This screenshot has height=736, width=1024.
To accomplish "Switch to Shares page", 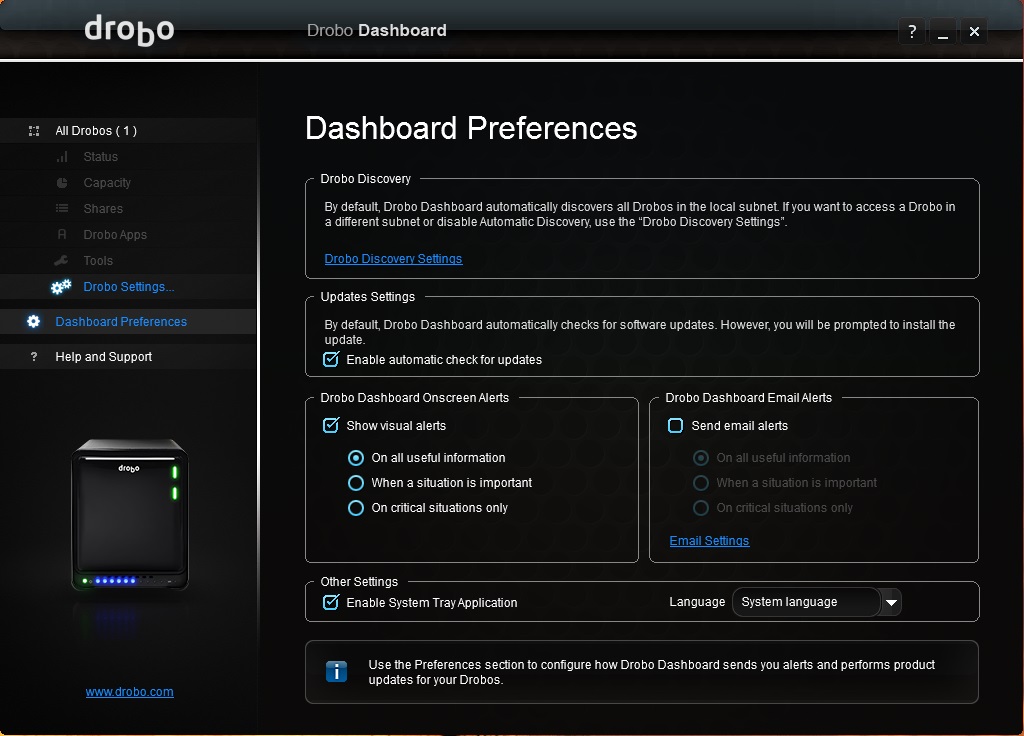I will (103, 208).
